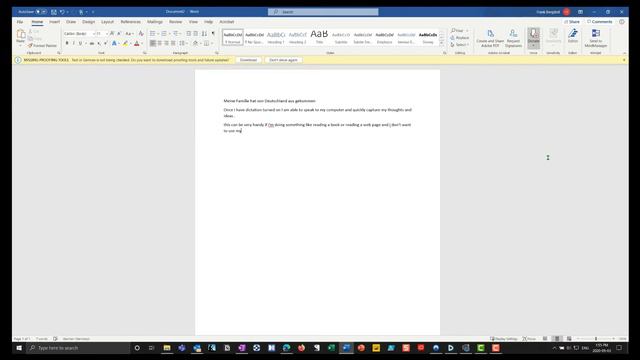Click Create and Share Adobe PDF
Screen dimensions: 640x360
pyautogui.click(x=490, y=38)
